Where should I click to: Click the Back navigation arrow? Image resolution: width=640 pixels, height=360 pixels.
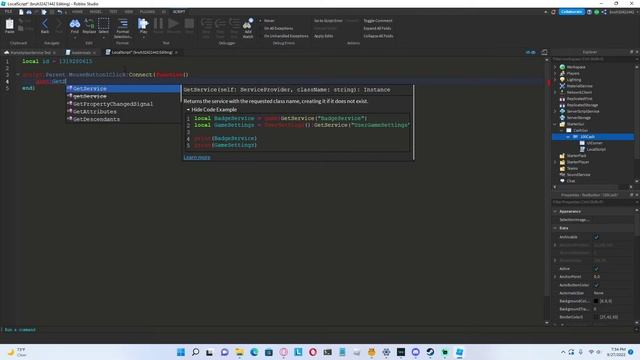click(x=45, y=24)
